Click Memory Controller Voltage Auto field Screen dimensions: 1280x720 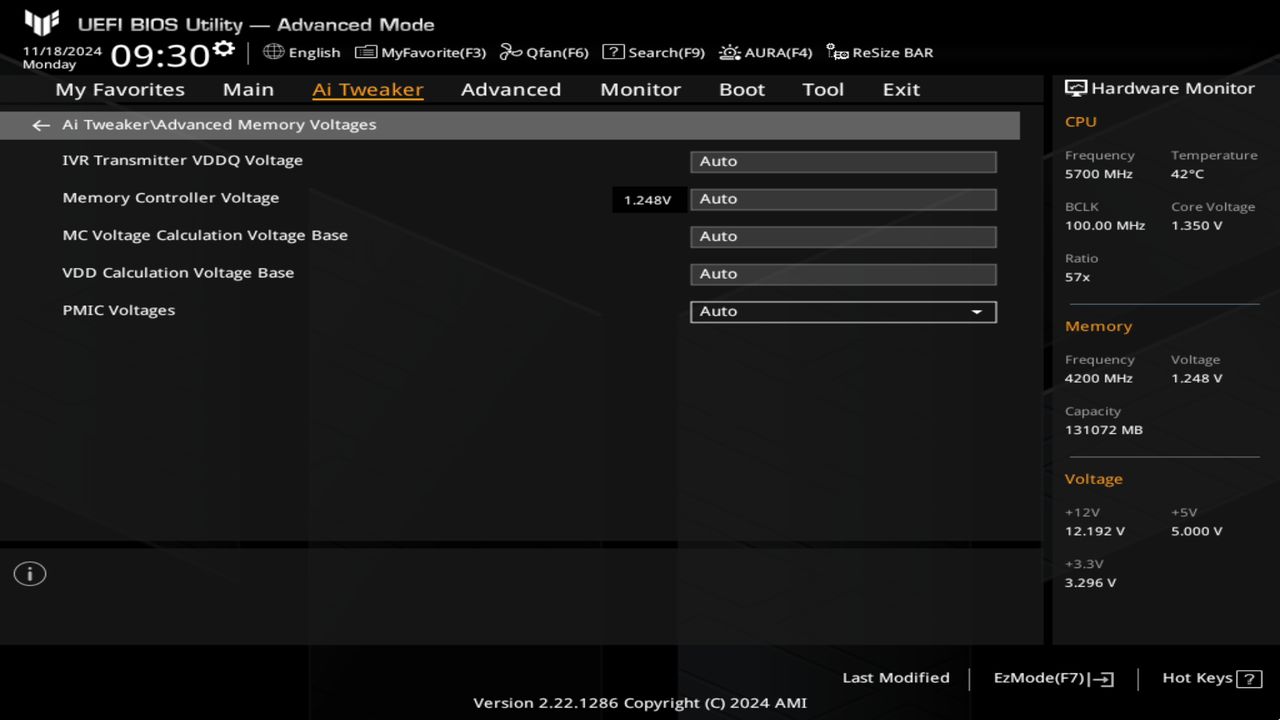(843, 199)
